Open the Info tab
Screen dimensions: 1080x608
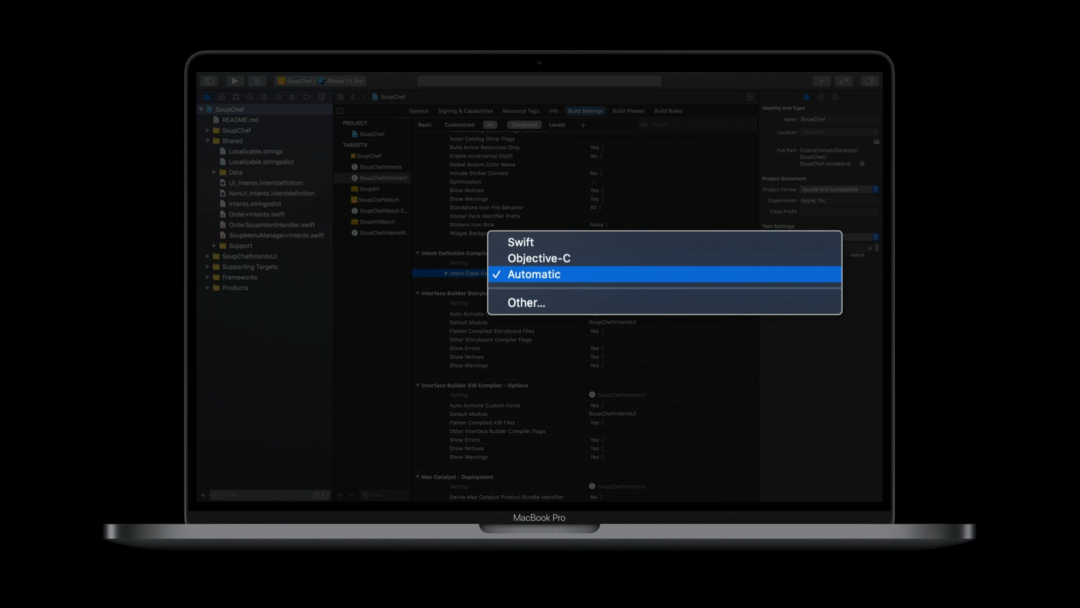point(554,111)
